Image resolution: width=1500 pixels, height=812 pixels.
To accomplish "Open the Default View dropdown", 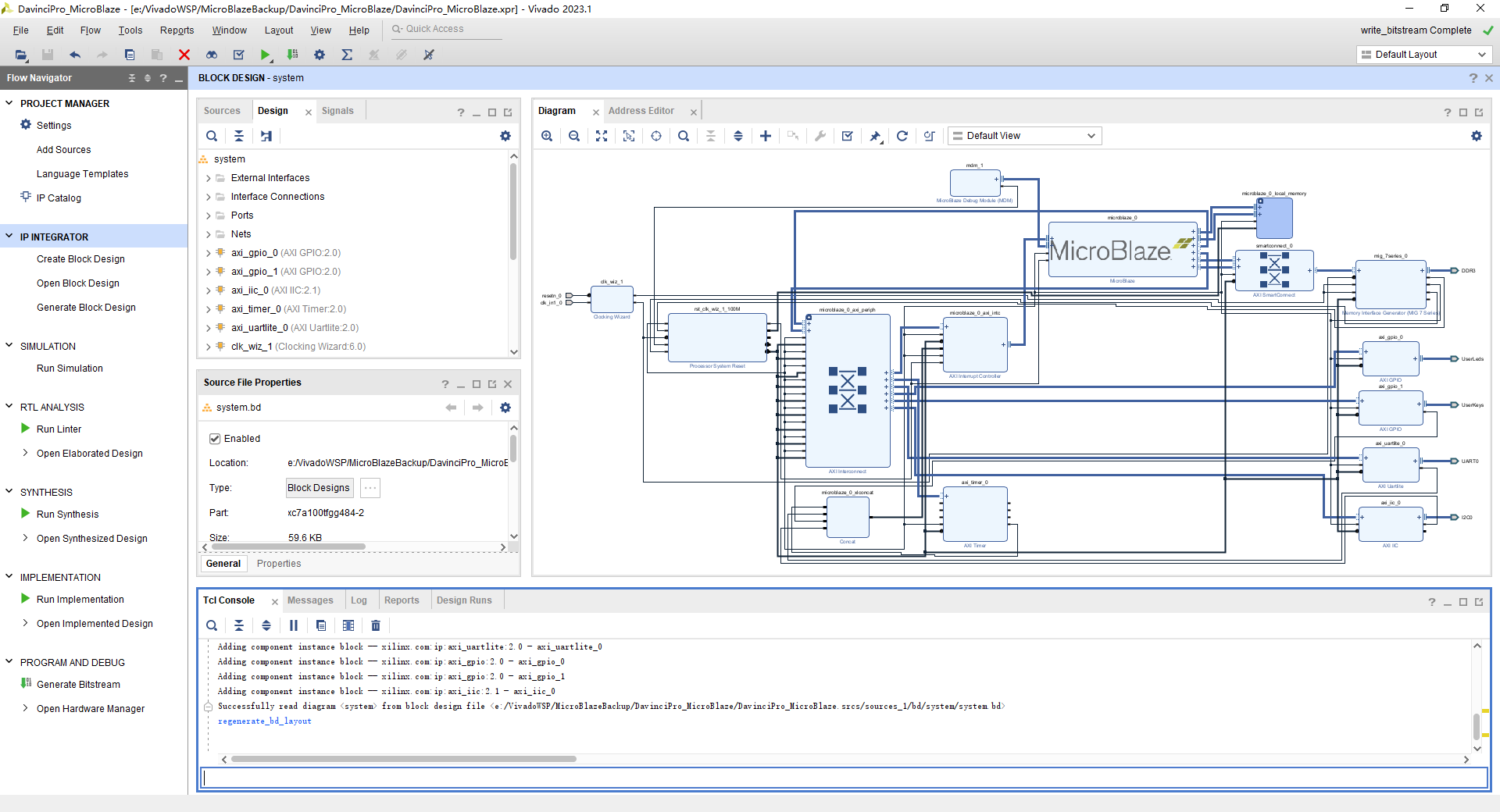I will (x=1024, y=136).
